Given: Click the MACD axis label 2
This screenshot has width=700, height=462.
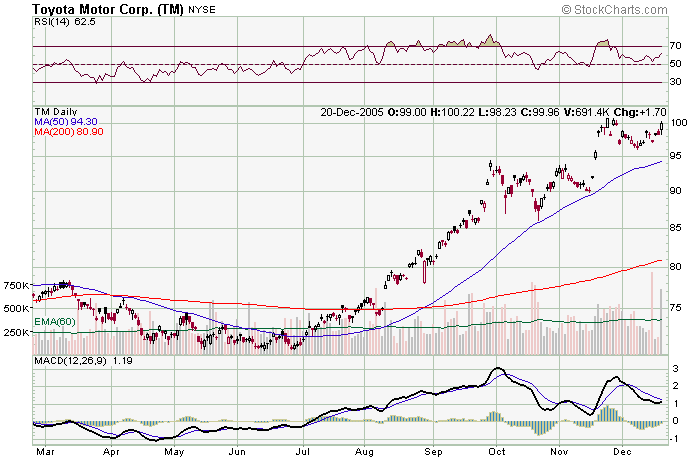Looking at the screenshot, I should tap(675, 386).
